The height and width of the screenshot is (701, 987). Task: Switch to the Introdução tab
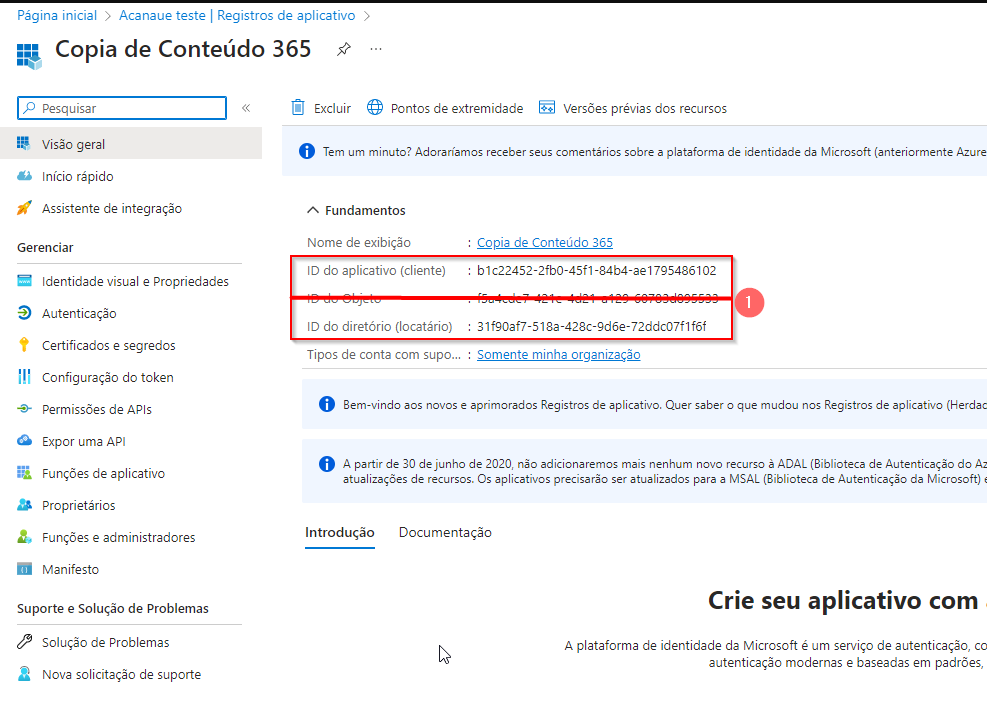point(340,532)
